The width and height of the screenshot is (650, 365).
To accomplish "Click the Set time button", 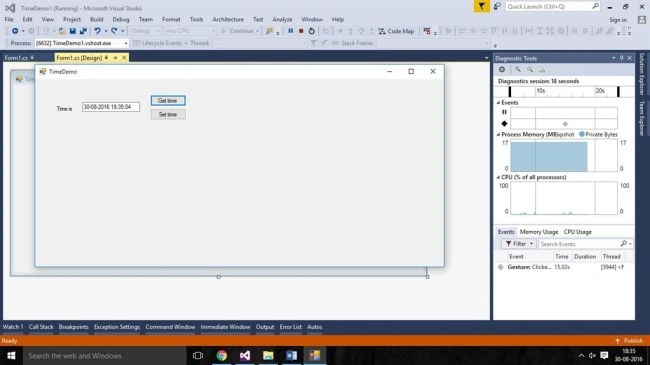I will pyautogui.click(x=168, y=114).
